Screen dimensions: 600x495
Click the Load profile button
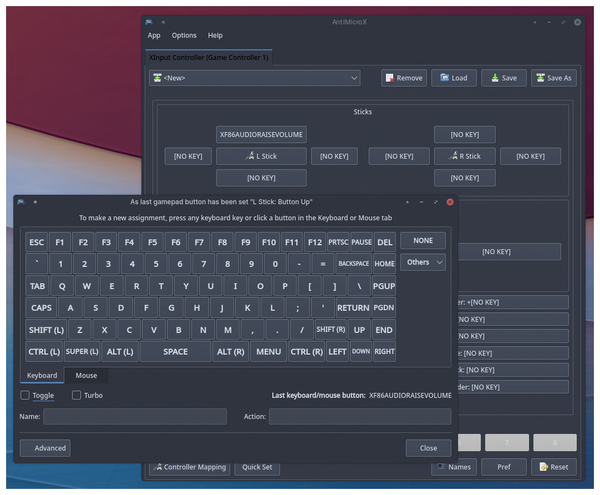[454, 78]
